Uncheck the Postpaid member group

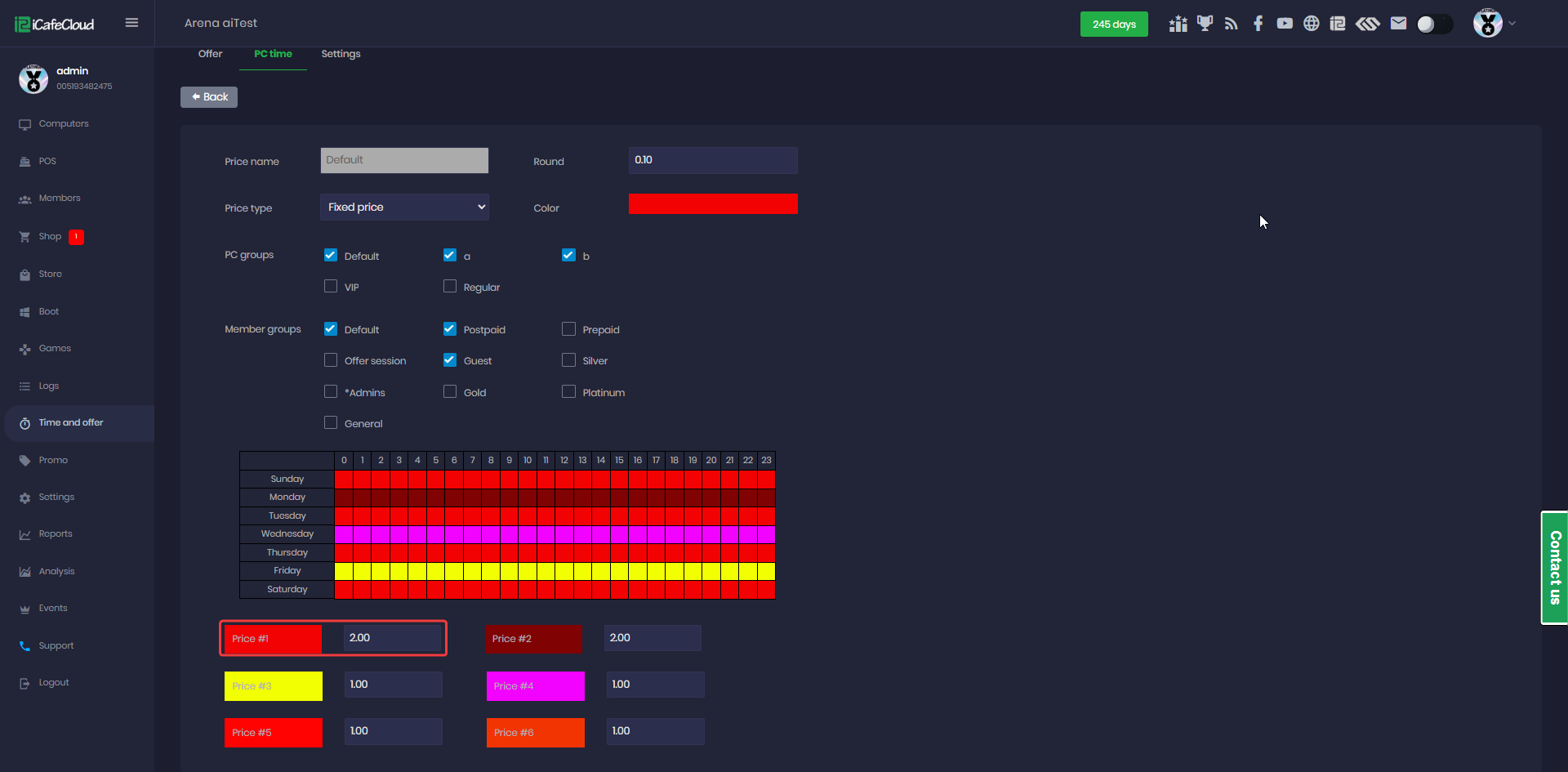(x=450, y=329)
